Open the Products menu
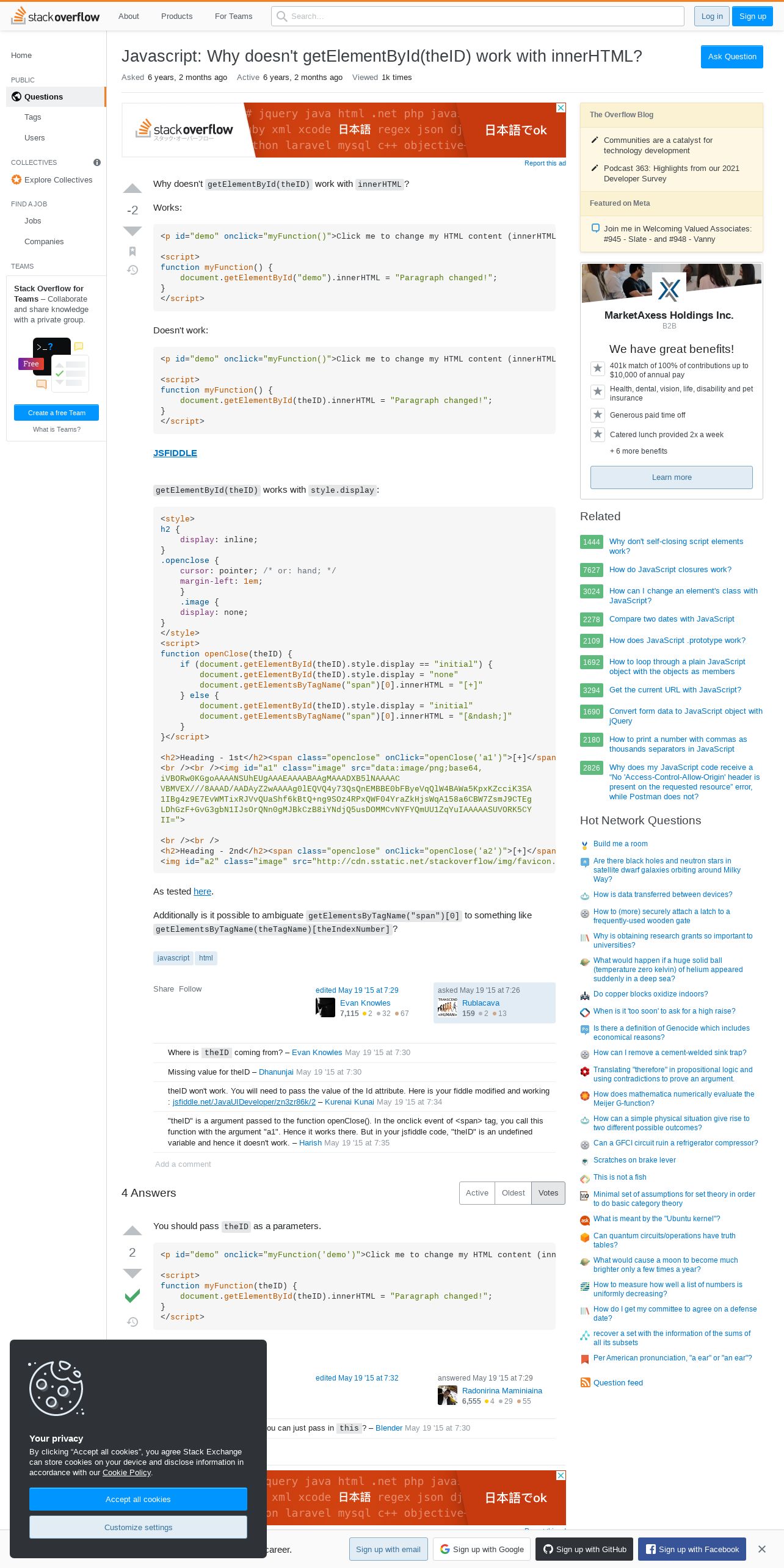The height and width of the screenshot is (1568, 784). tap(177, 16)
